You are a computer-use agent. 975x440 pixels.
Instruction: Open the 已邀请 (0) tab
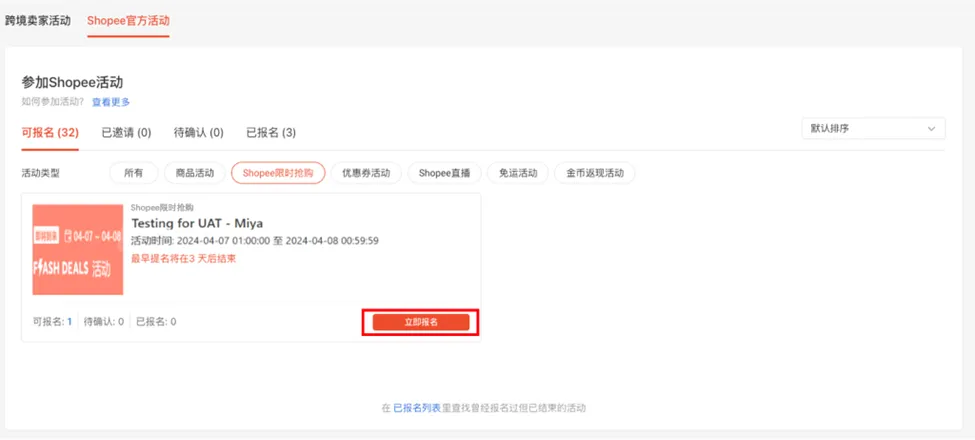click(x=126, y=132)
